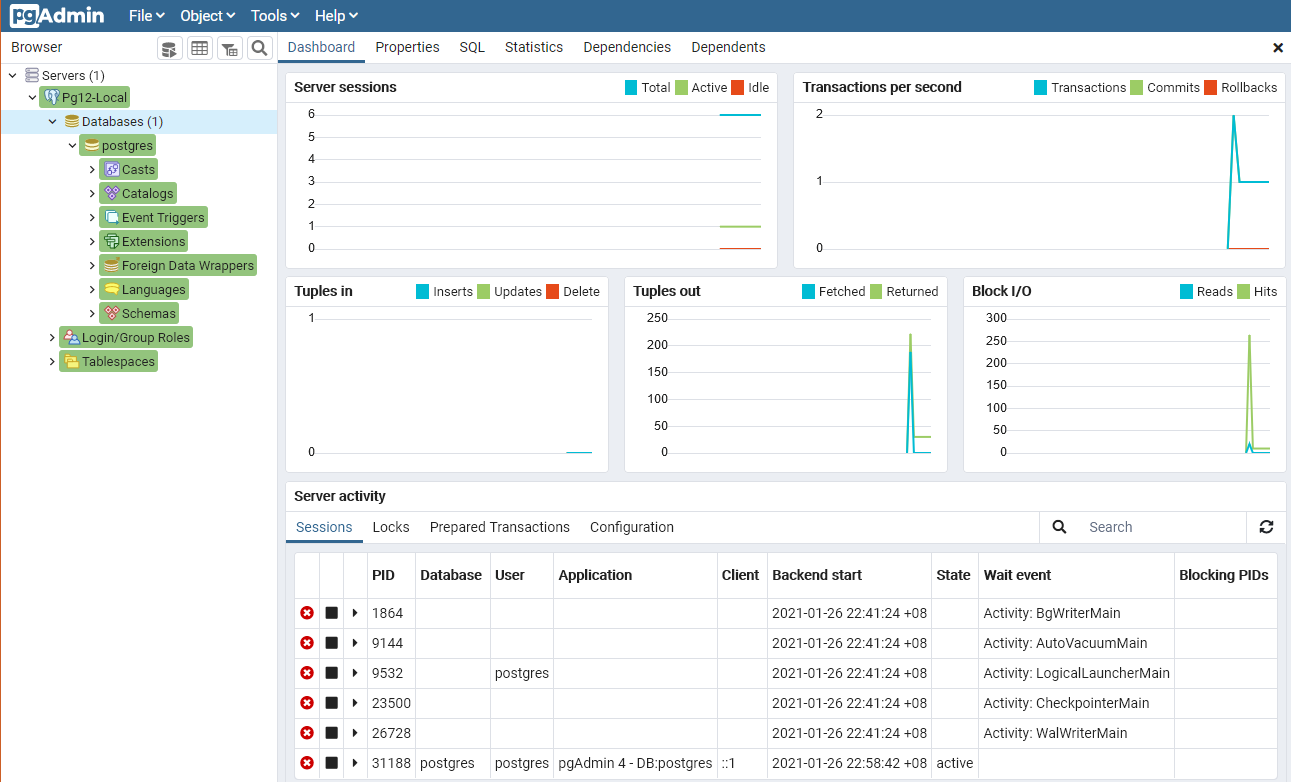Open the Tools menu

pos(276,16)
